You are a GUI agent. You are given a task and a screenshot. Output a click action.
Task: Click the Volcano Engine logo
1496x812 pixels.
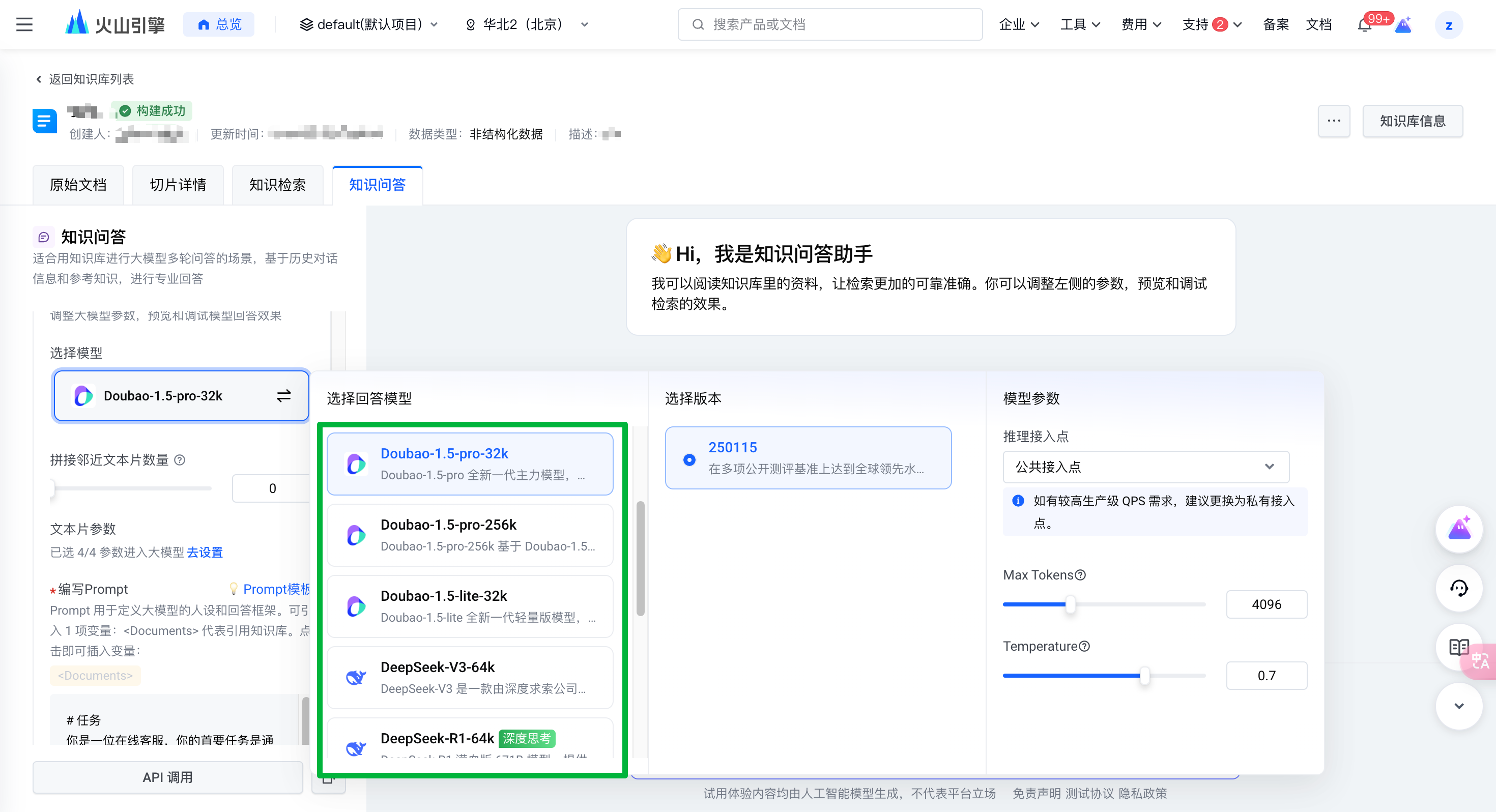pyautogui.click(x=115, y=24)
